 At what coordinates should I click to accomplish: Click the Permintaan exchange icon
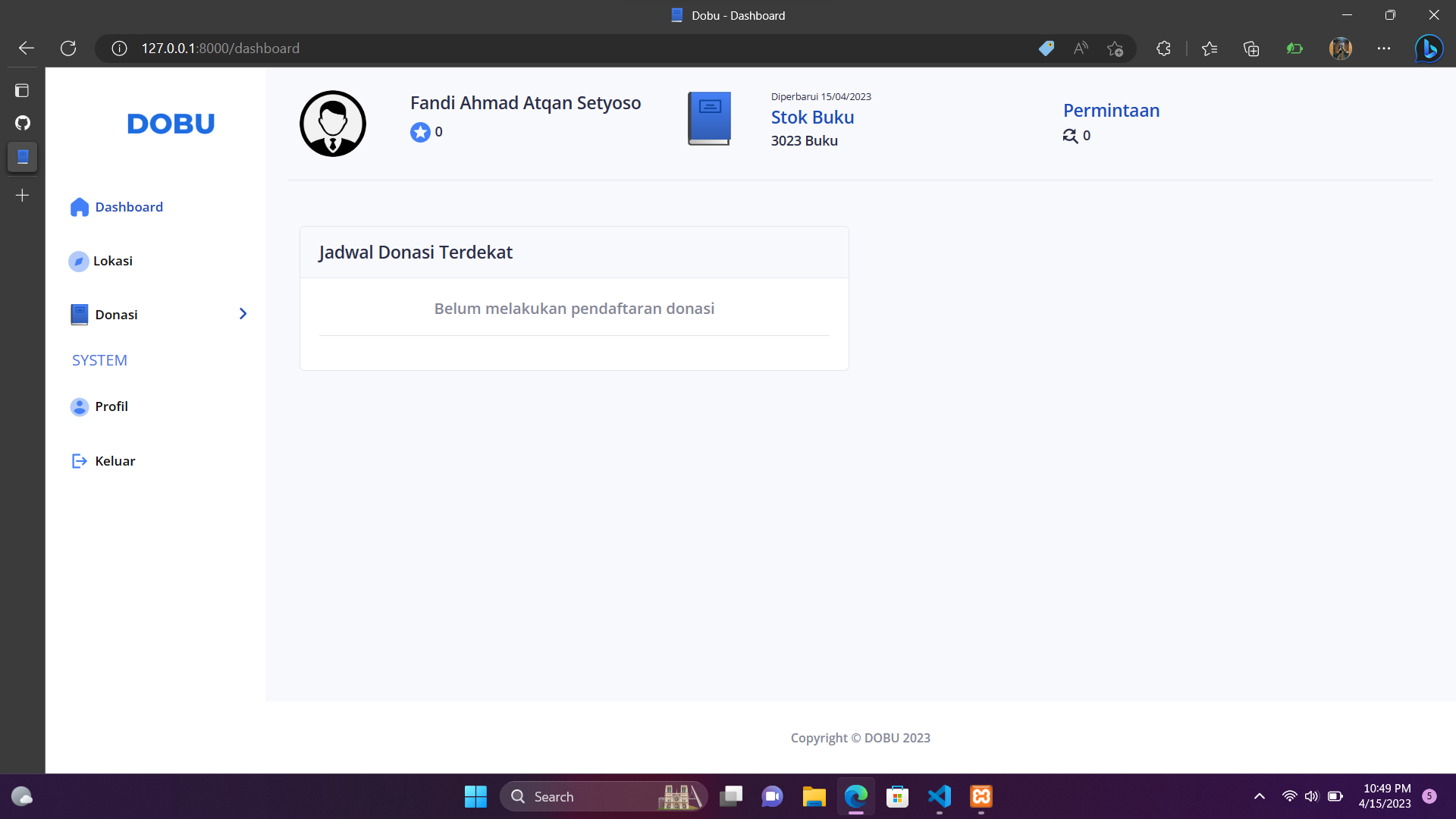click(x=1069, y=136)
